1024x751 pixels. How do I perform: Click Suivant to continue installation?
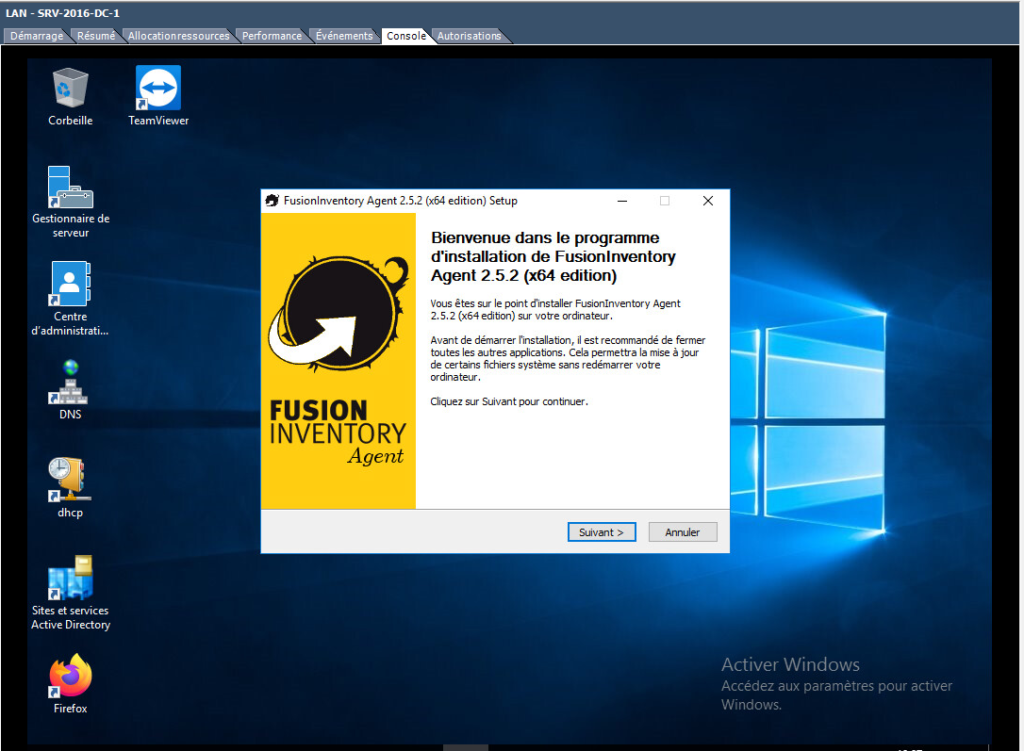pos(601,532)
